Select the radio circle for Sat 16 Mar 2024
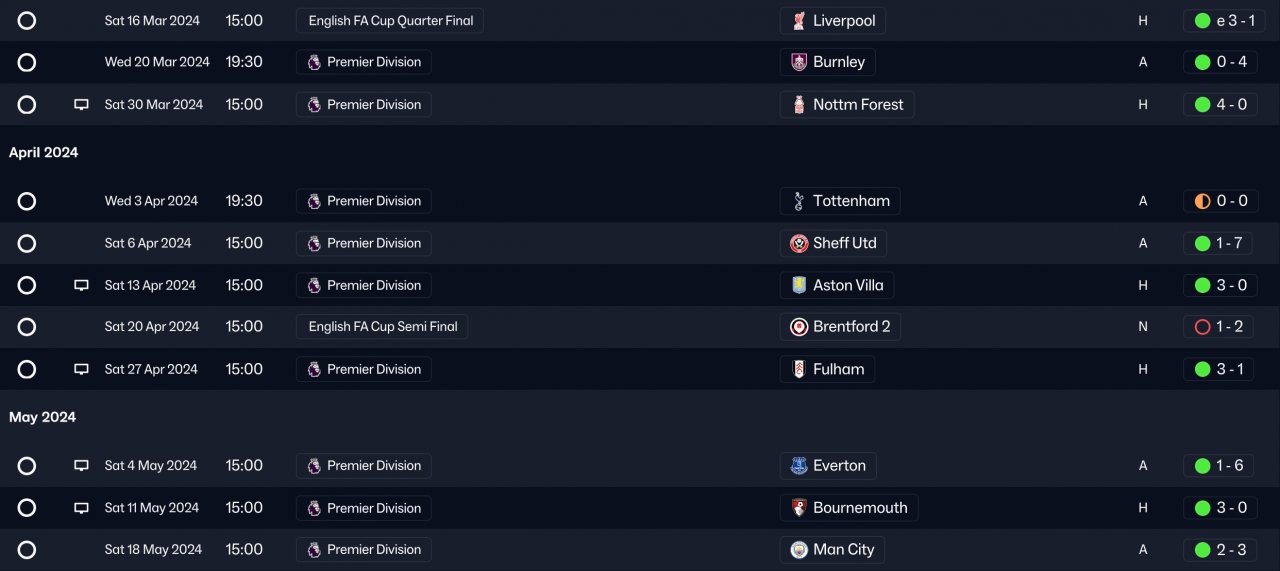1280x571 pixels. [27, 20]
